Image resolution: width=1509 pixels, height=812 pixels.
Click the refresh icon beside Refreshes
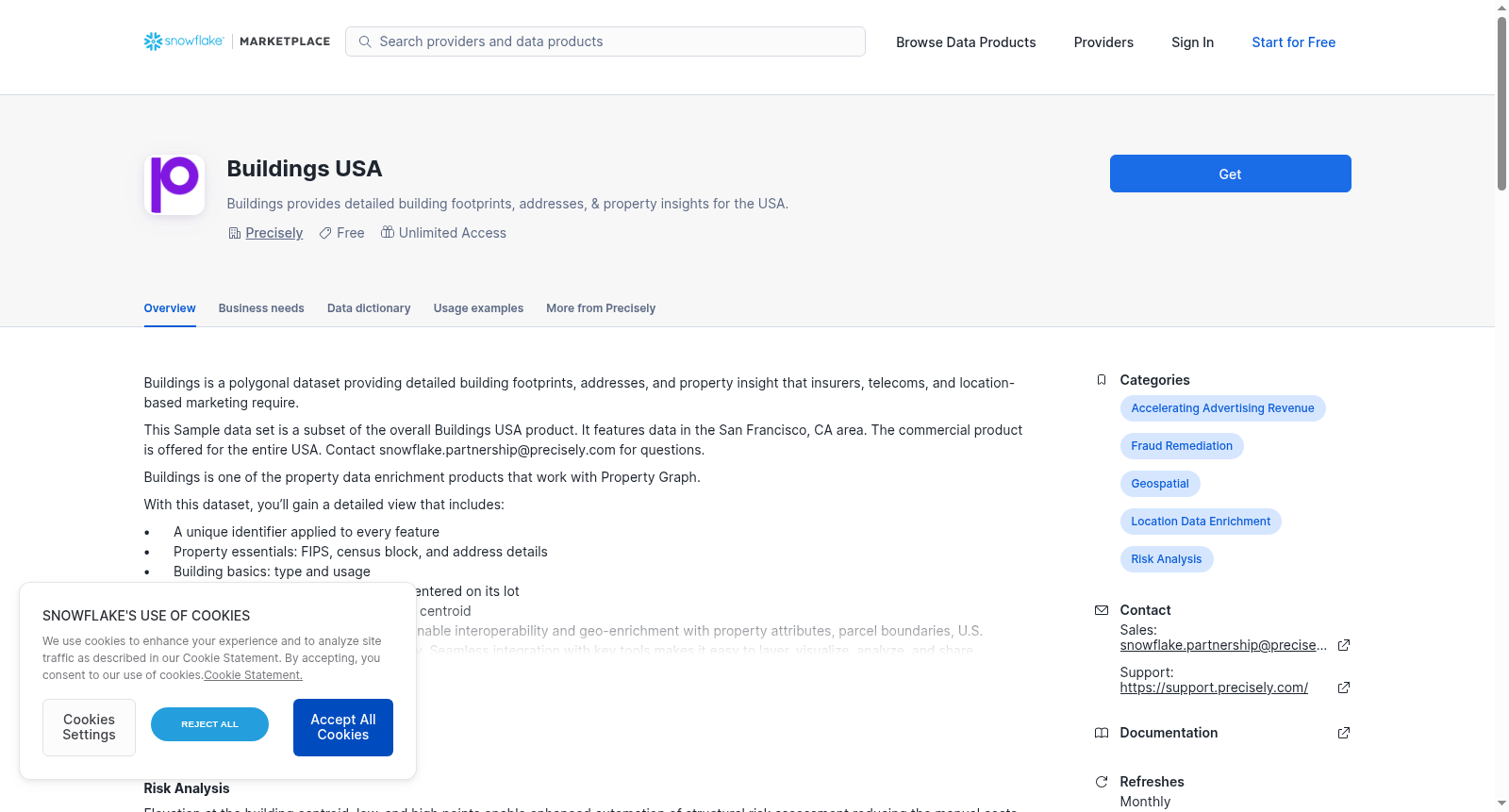pyautogui.click(x=1102, y=782)
